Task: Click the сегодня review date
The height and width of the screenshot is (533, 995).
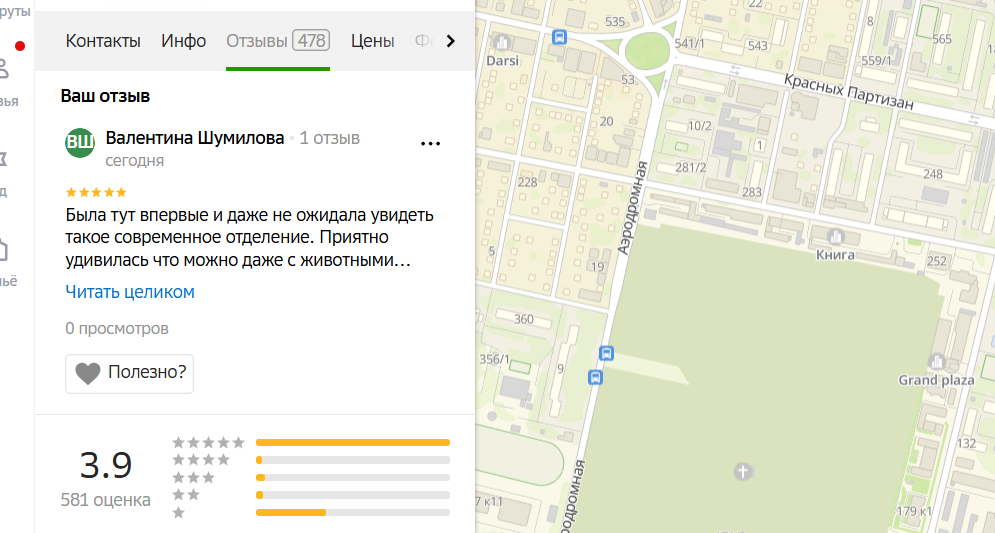Action: point(135,161)
